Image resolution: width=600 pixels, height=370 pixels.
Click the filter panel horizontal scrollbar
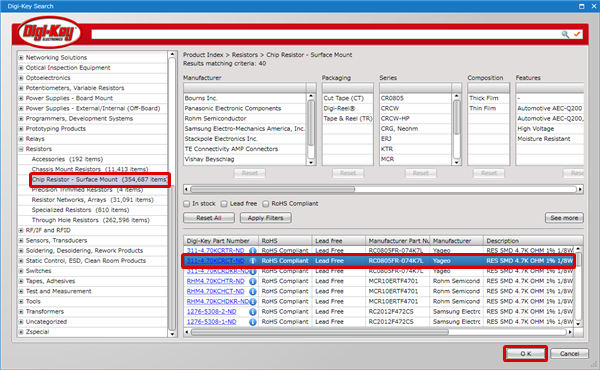tap(383, 189)
